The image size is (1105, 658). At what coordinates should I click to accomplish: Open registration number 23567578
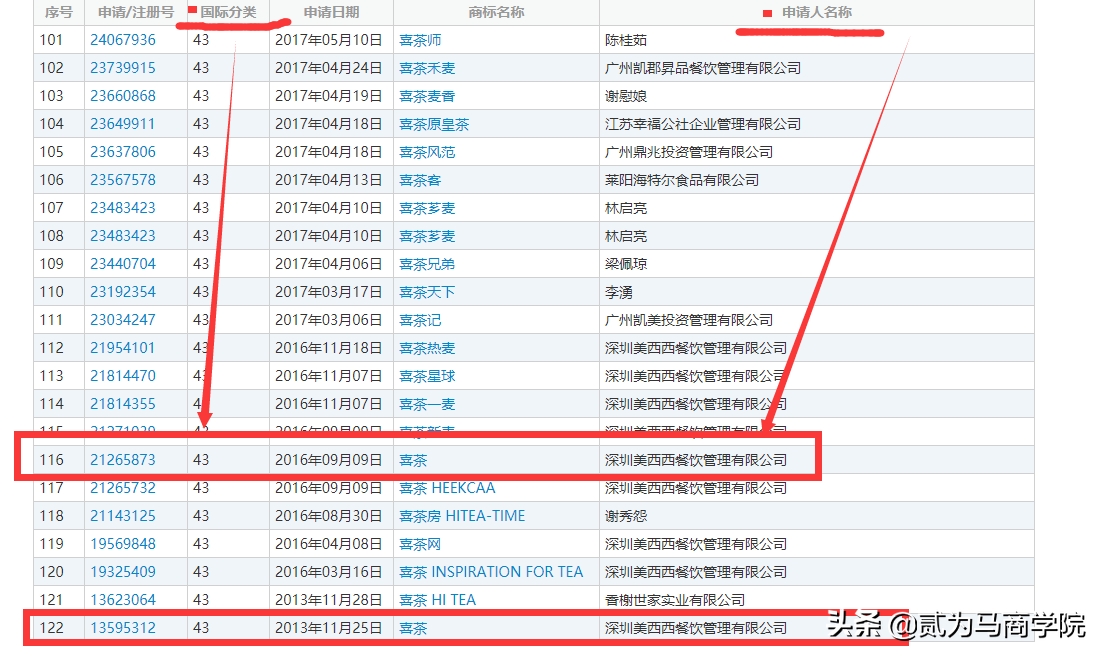123,180
